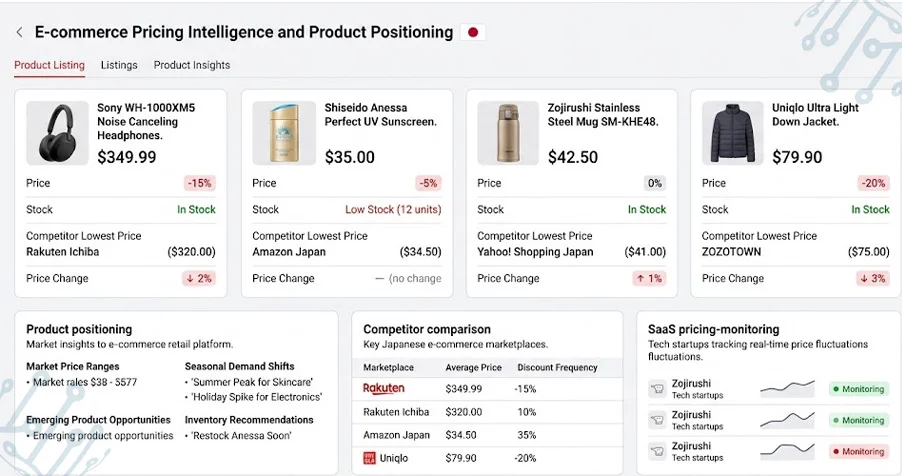
Task: Open the Shiseido Anessa sunscreen thumbnail
Action: [284, 133]
